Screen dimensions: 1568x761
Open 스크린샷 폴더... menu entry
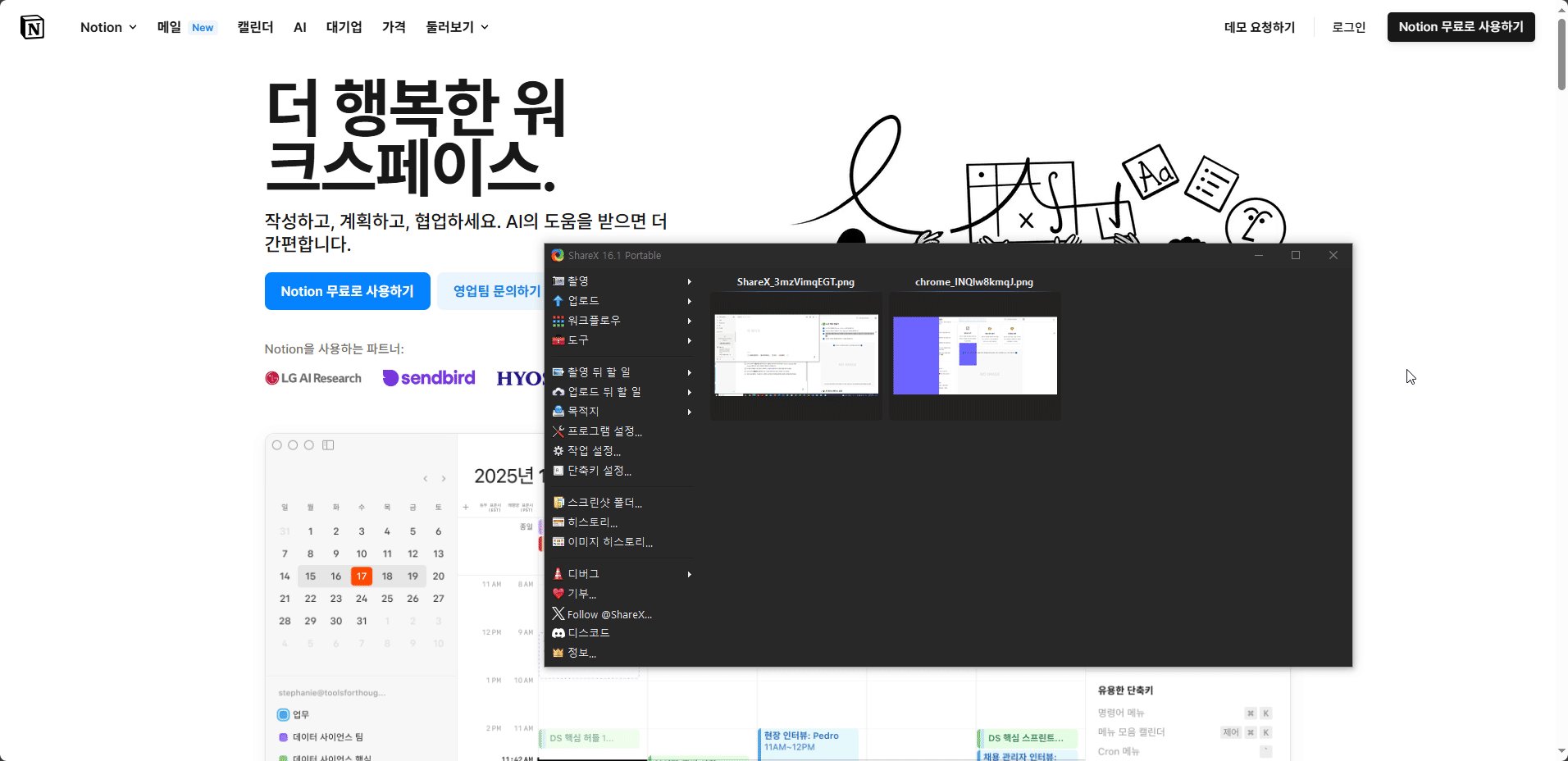[x=605, y=503]
